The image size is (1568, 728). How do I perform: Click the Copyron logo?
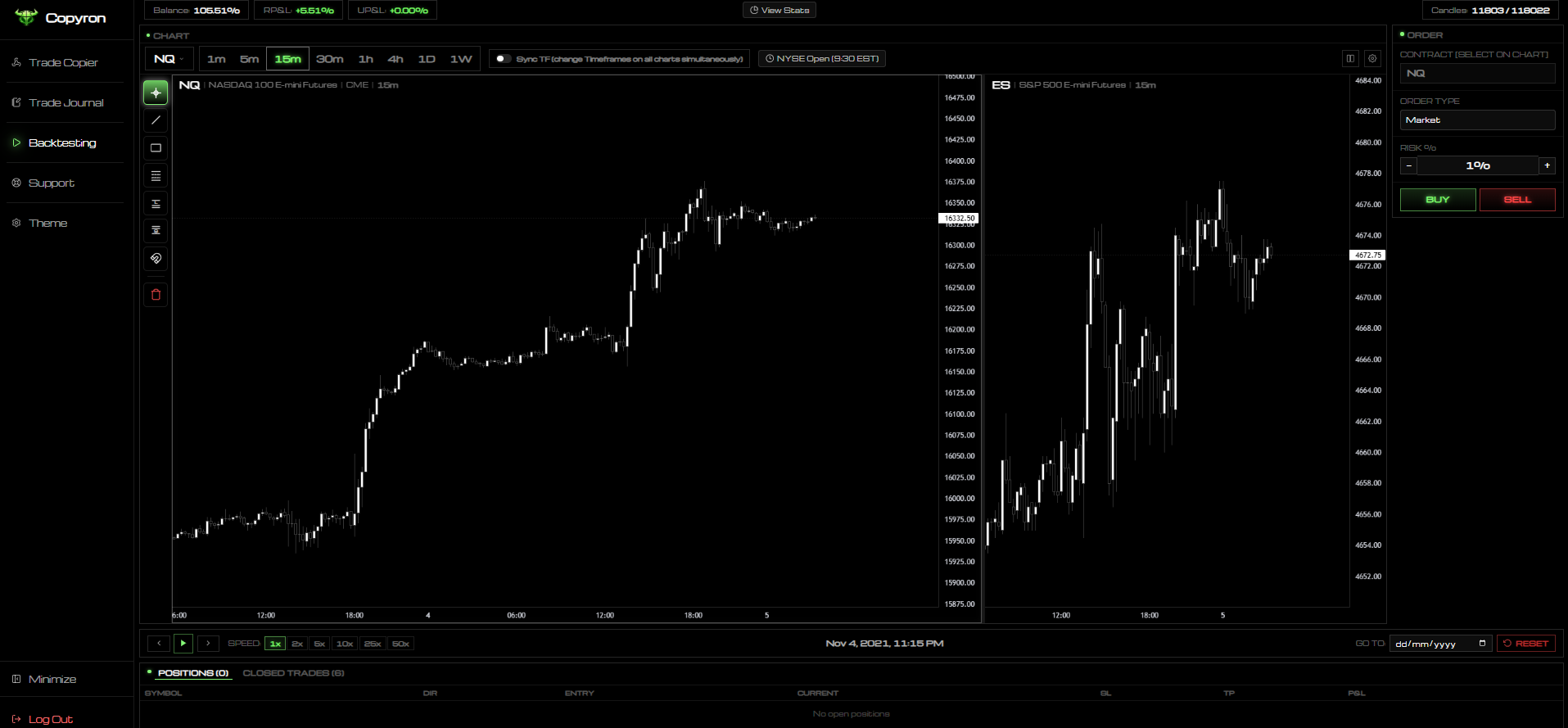pyautogui.click(x=61, y=17)
